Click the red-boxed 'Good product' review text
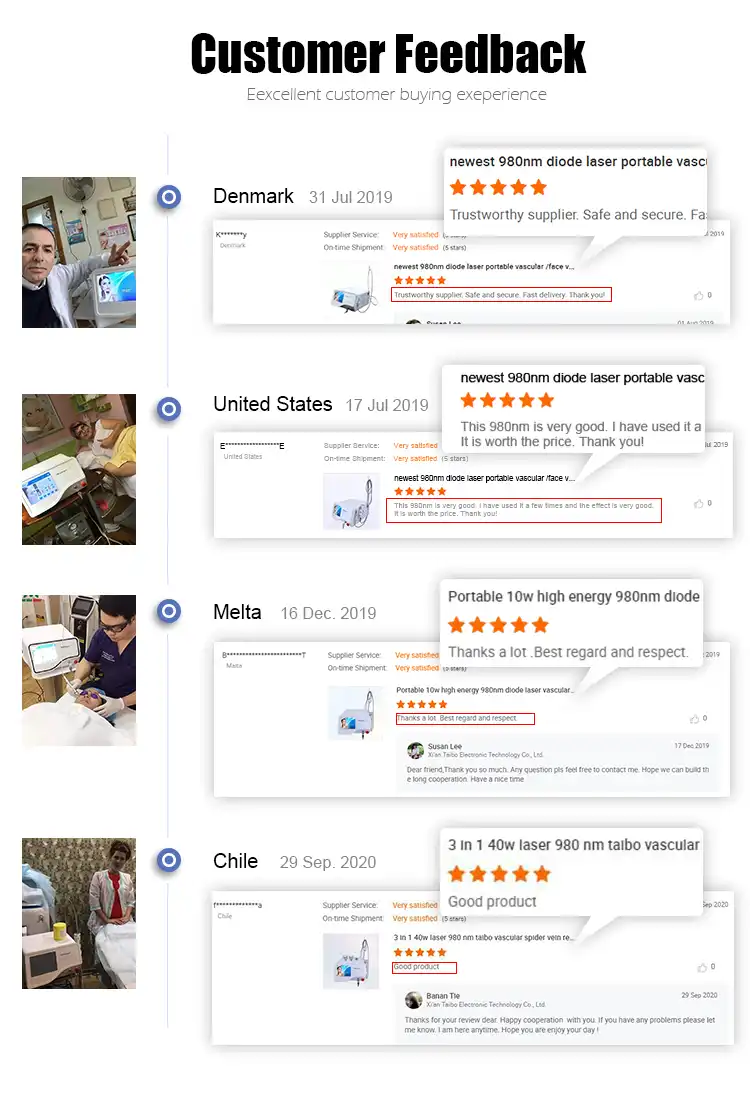Image resolution: width=750 pixels, height=1095 pixels. [x=424, y=967]
